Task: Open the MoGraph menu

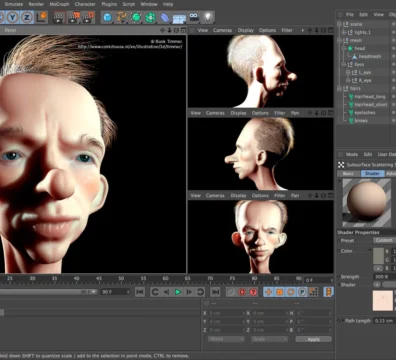Action: click(59, 4)
